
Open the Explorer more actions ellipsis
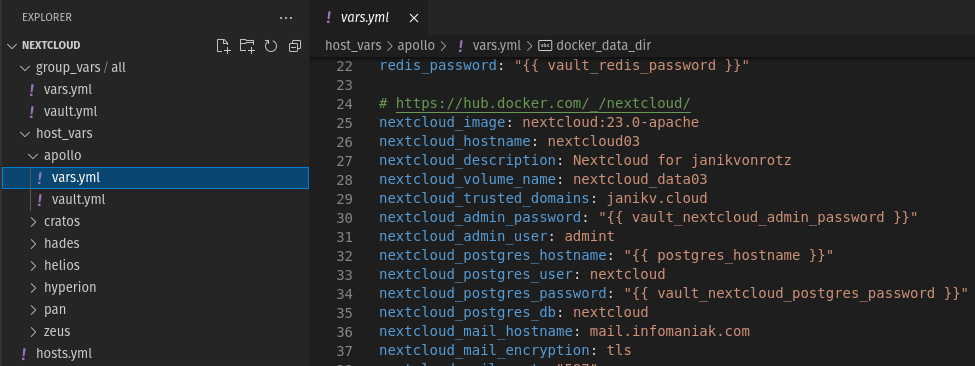pos(286,17)
